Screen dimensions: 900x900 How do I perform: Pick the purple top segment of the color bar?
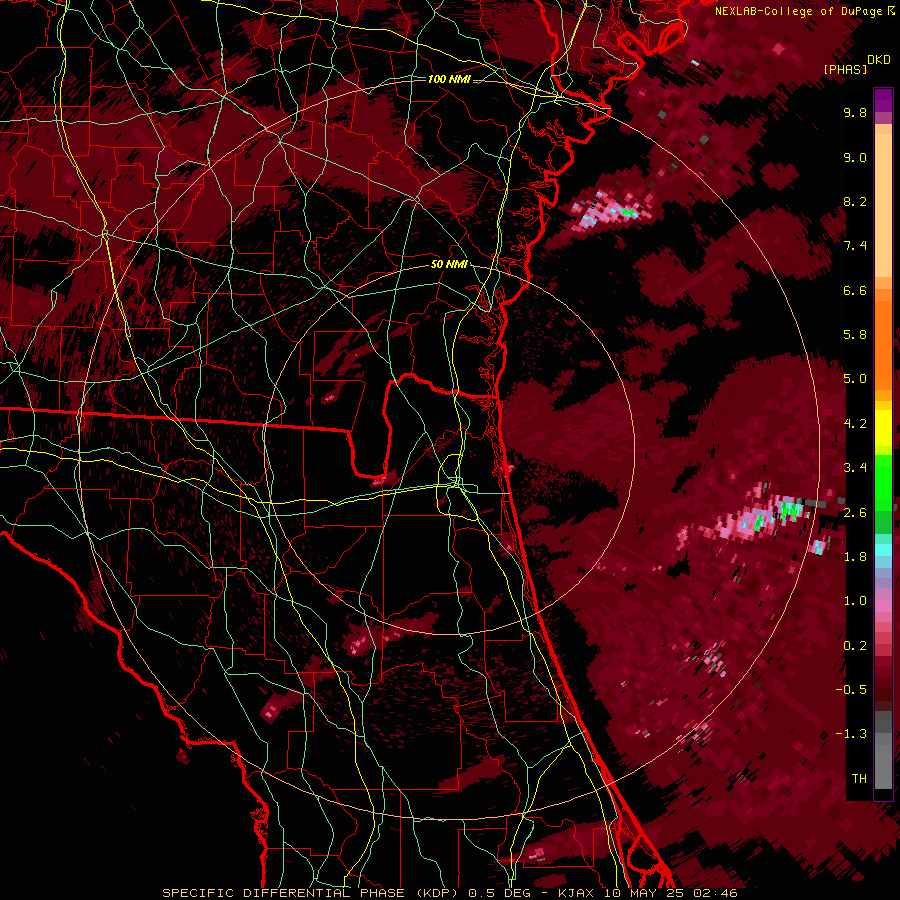(883, 100)
